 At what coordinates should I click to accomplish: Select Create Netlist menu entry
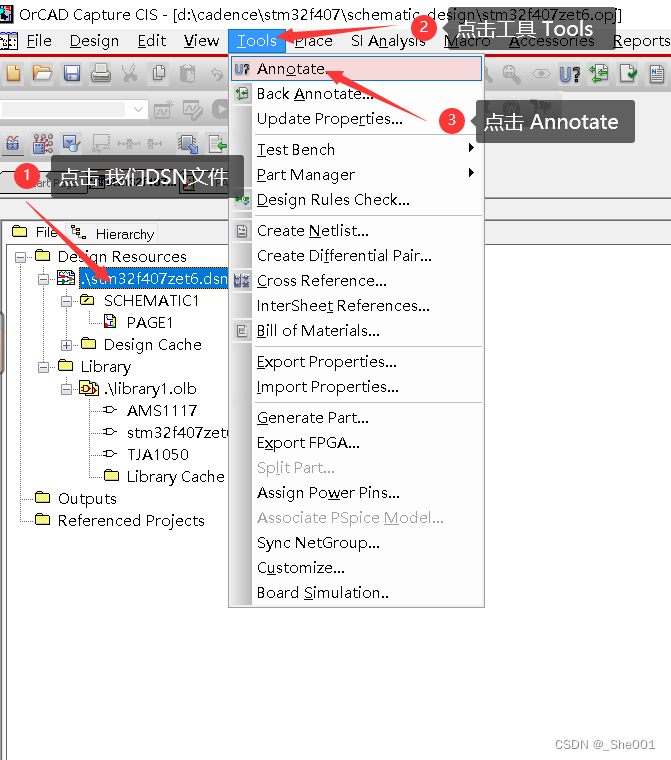click(357, 231)
